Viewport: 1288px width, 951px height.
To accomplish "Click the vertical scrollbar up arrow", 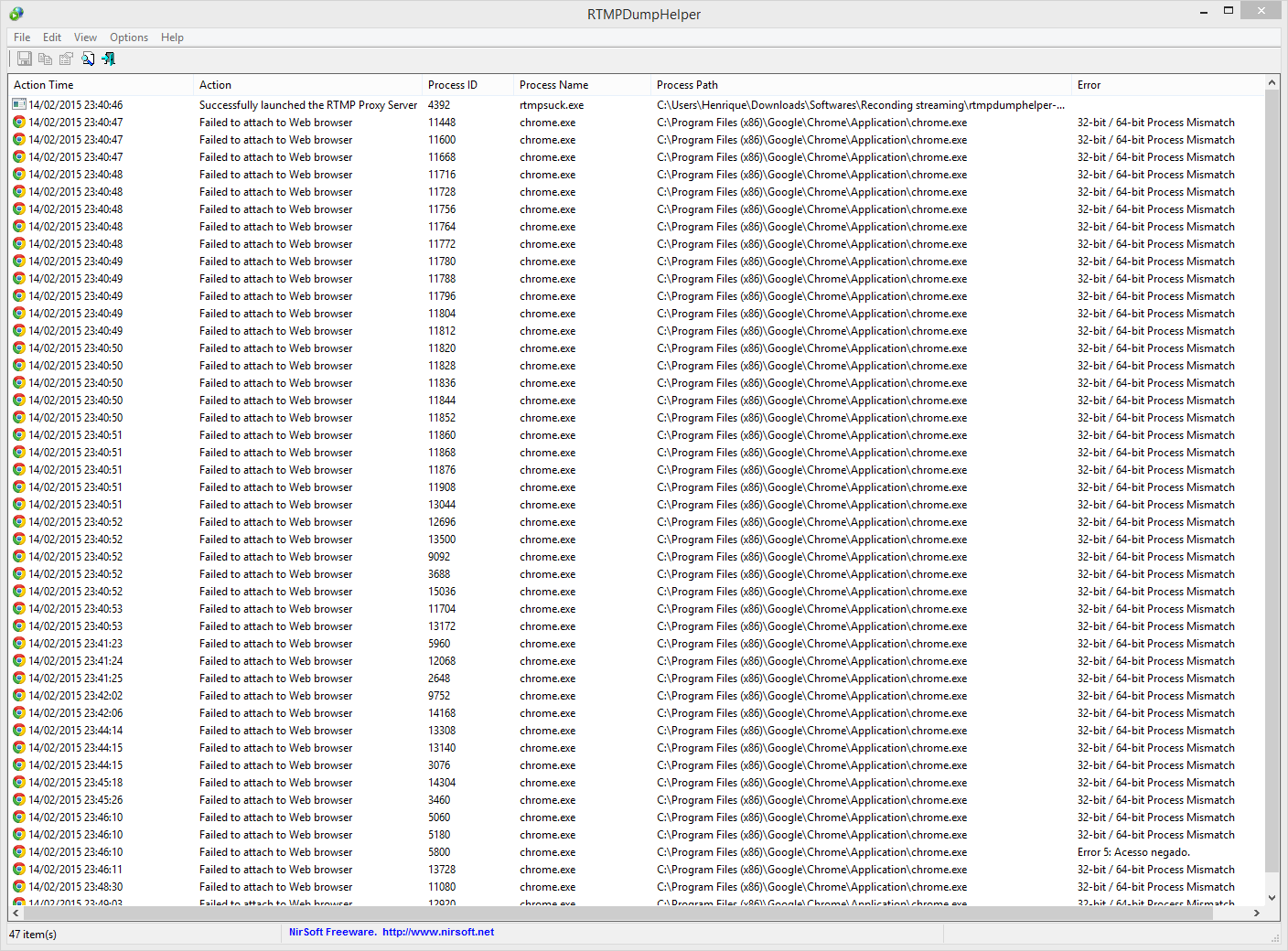I will coord(1272,82).
